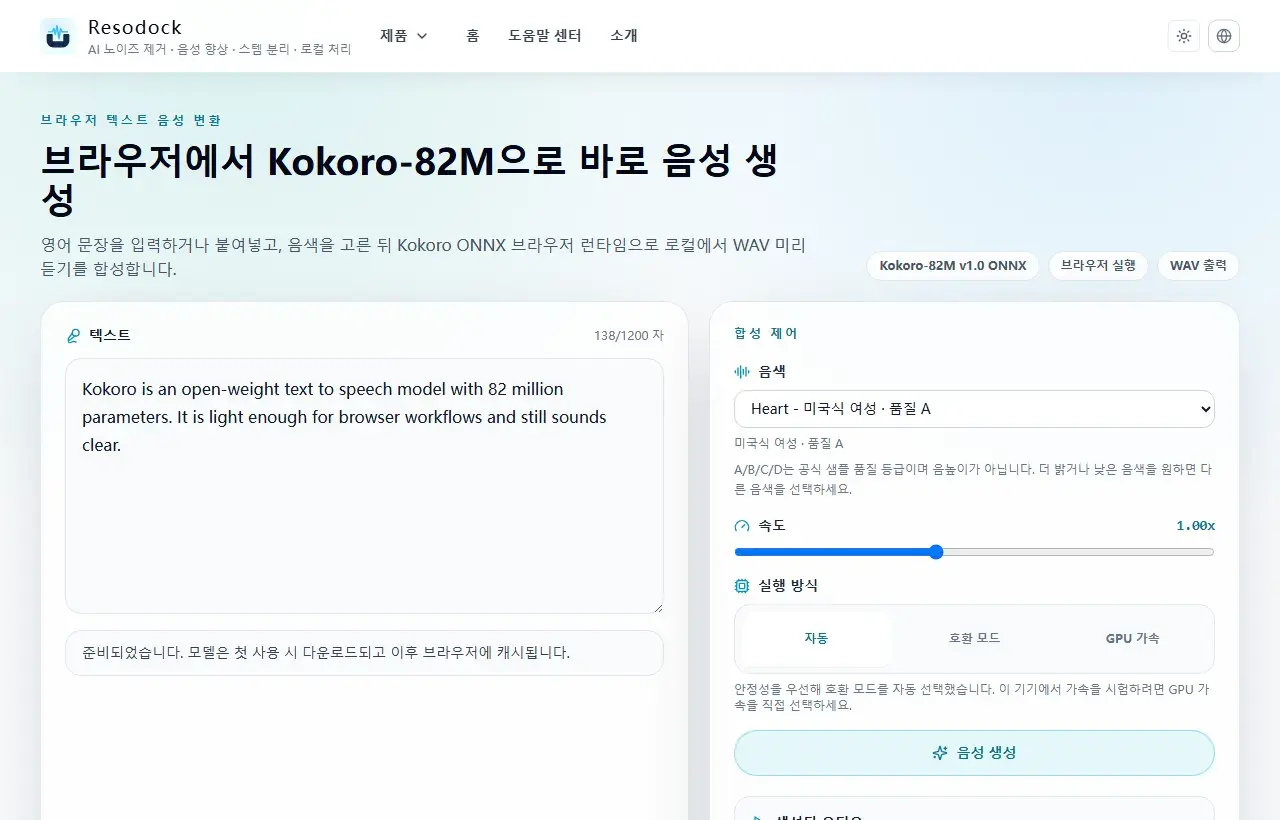Click the speed slider handle
The image size is (1280, 820).
936,552
